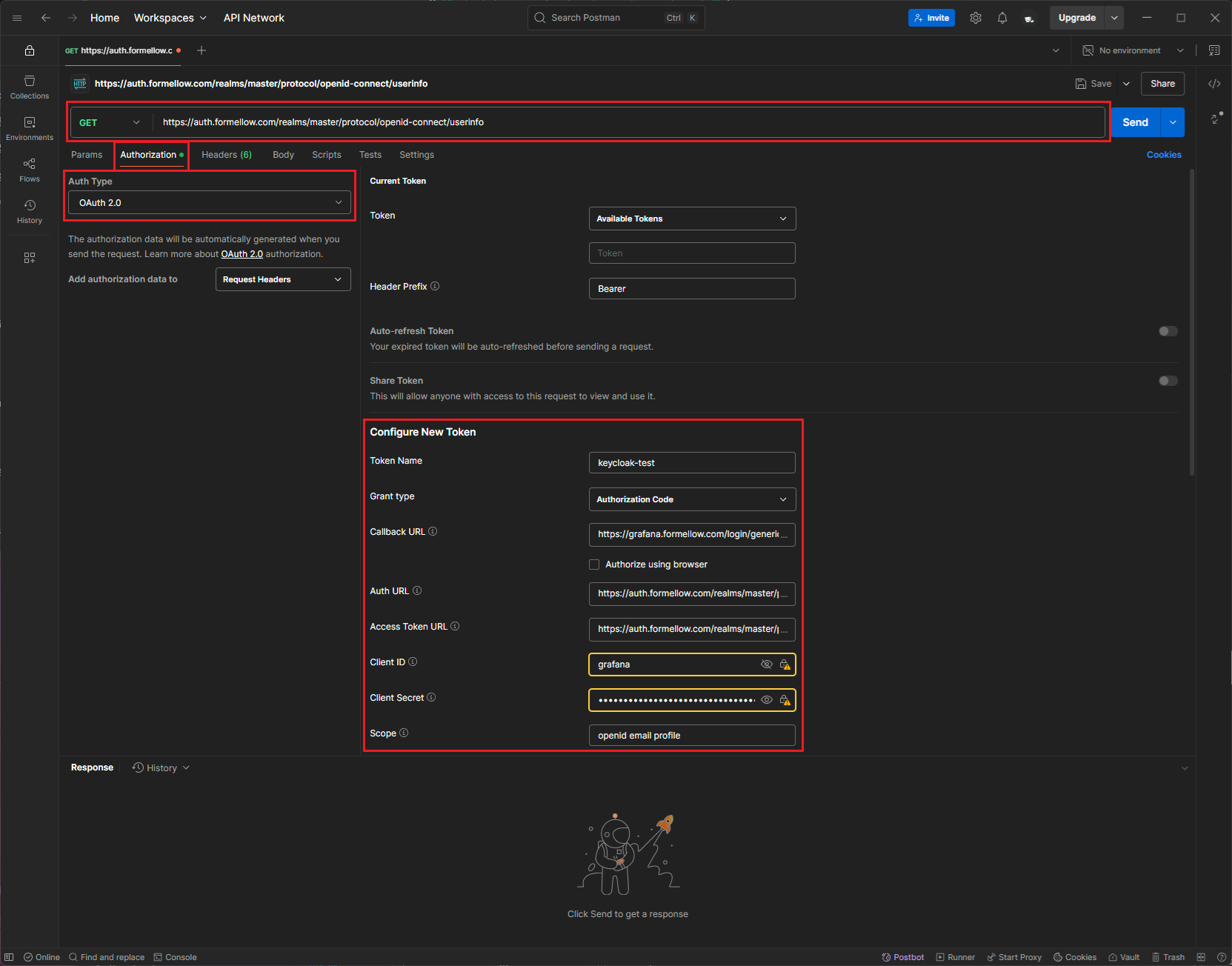Switch to the Headers (6) tab
The image size is (1232, 966).
[227, 155]
